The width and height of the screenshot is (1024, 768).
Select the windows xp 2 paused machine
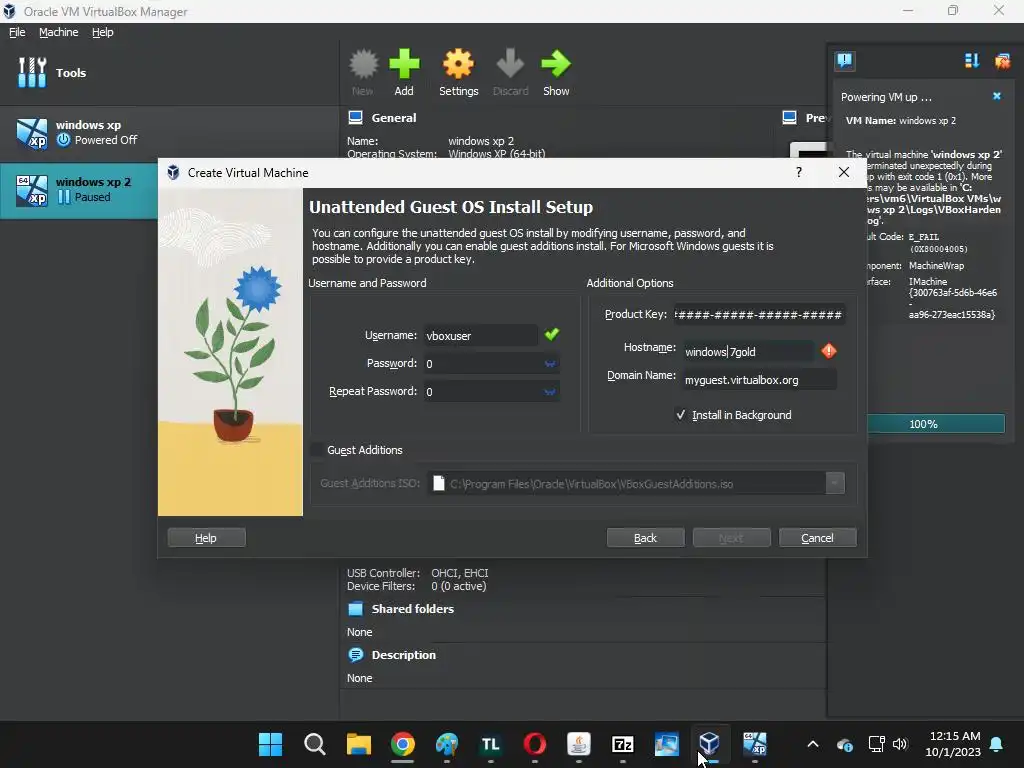79,190
